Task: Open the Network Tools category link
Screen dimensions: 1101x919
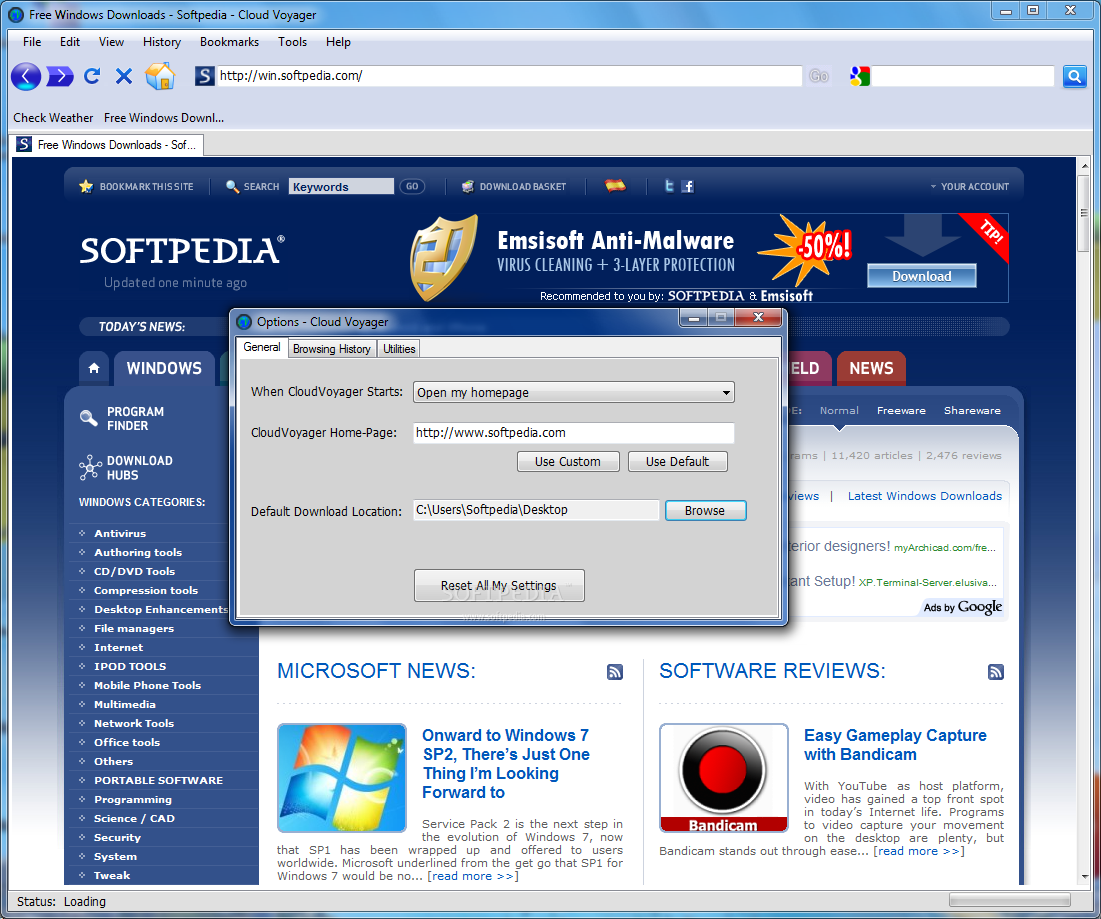Action: pyautogui.click(x=134, y=723)
